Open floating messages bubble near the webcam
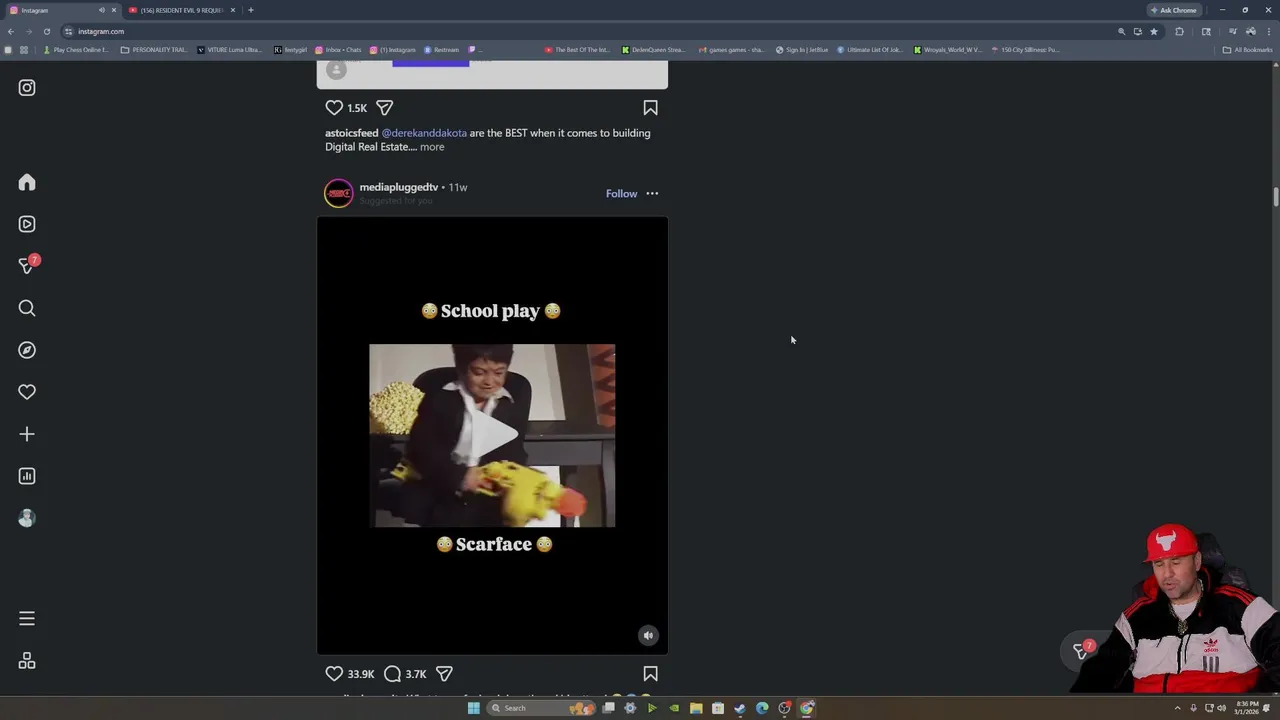Viewport: 1280px width, 720px height. pyautogui.click(x=1081, y=650)
